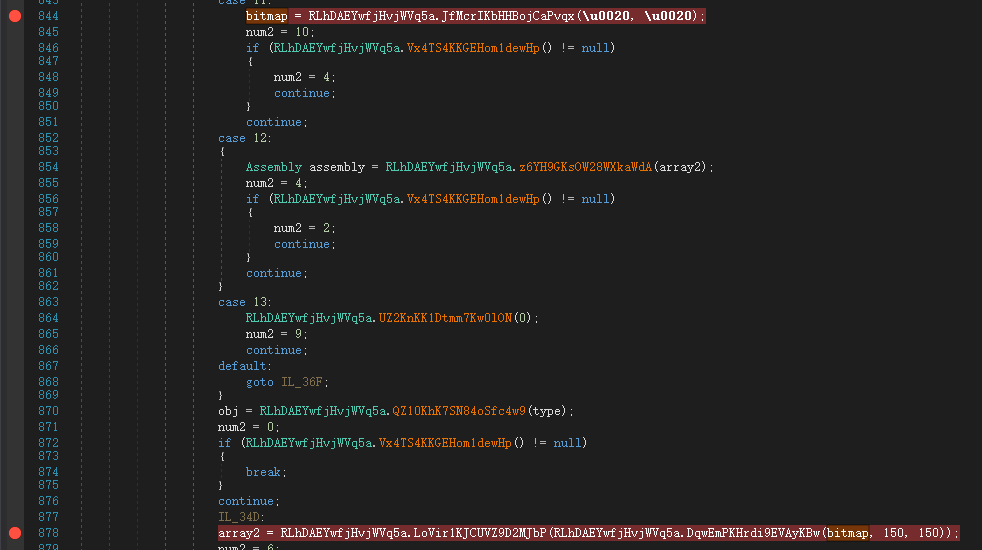Click Vx4TS4KKGEHom1dewHp call on line 872
This screenshot has height=550, width=982.
click(x=445, y=442)
